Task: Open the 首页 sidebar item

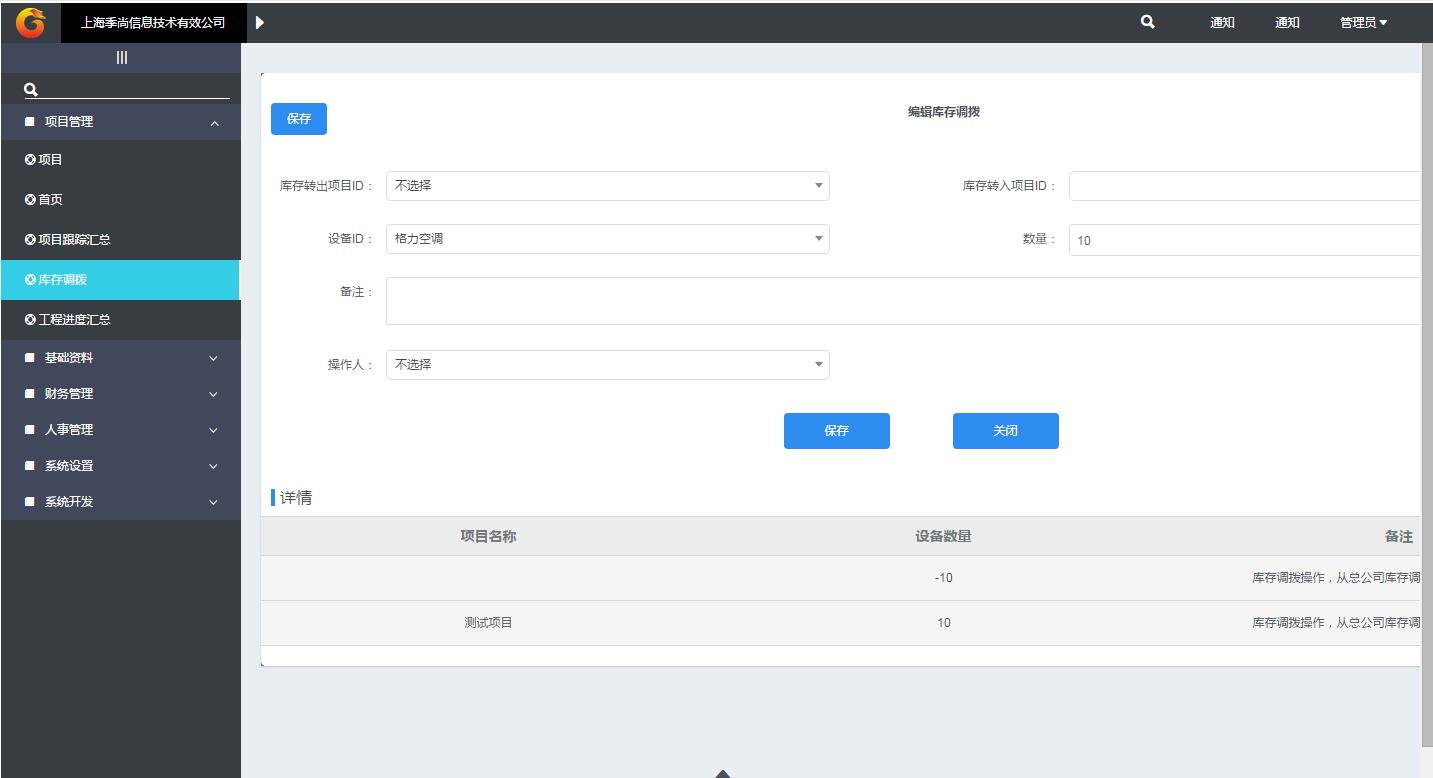Action: (x=50, y=200)
